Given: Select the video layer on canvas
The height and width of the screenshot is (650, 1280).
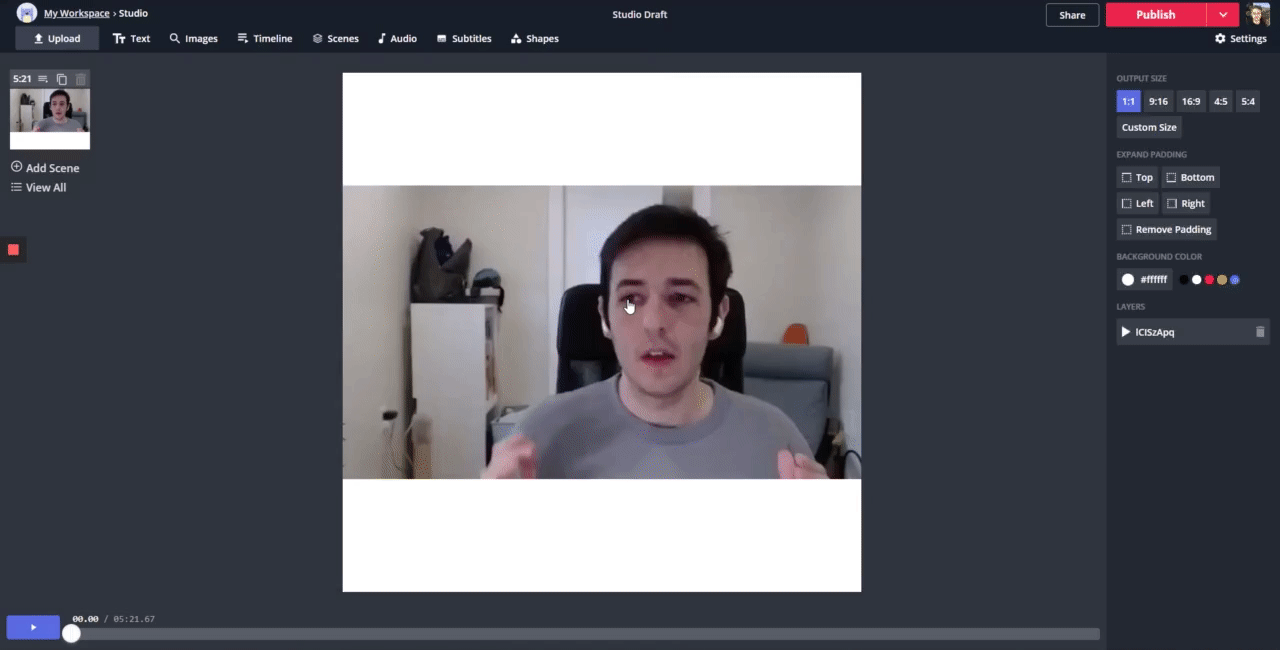Looking at the screenshot, I should [x=602, y=332].
